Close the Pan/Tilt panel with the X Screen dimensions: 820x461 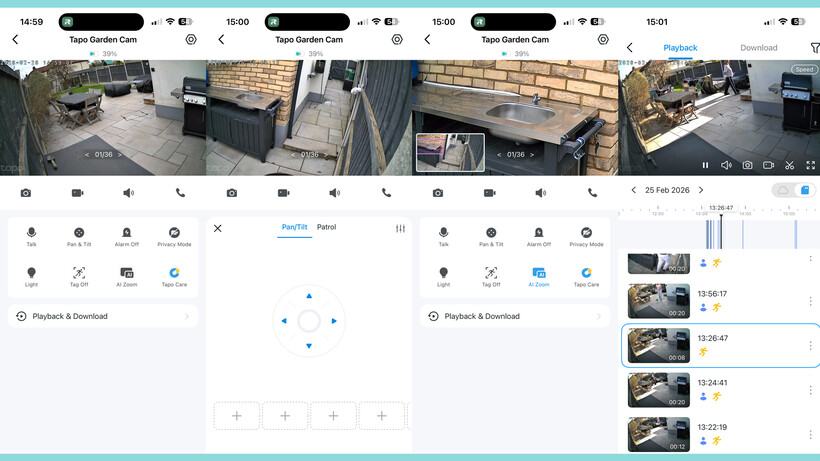click(x=218, y=228)
